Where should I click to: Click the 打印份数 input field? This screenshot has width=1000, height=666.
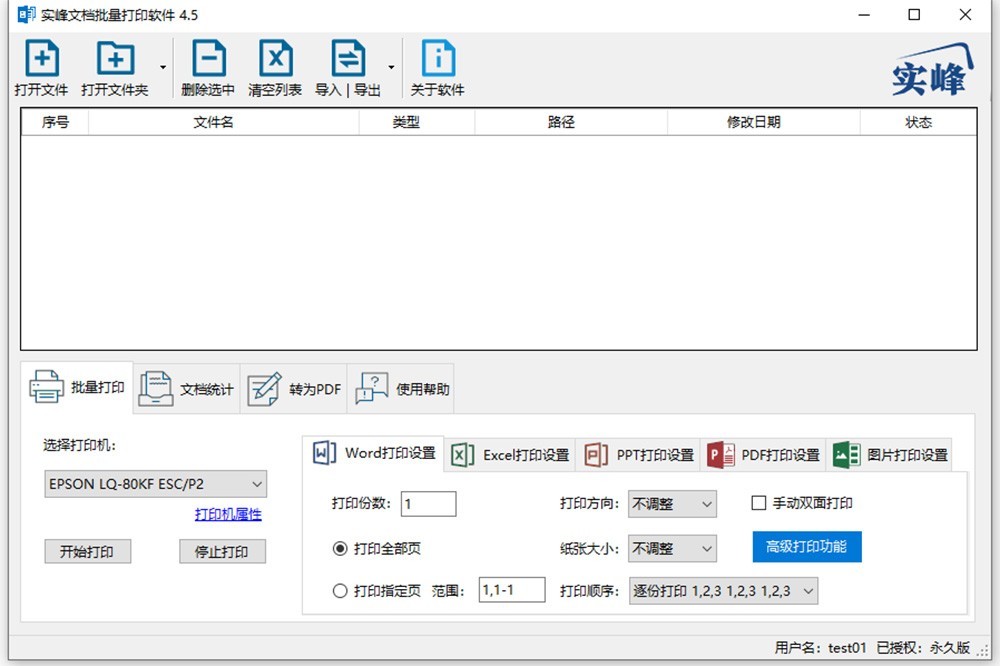point(428,504)
